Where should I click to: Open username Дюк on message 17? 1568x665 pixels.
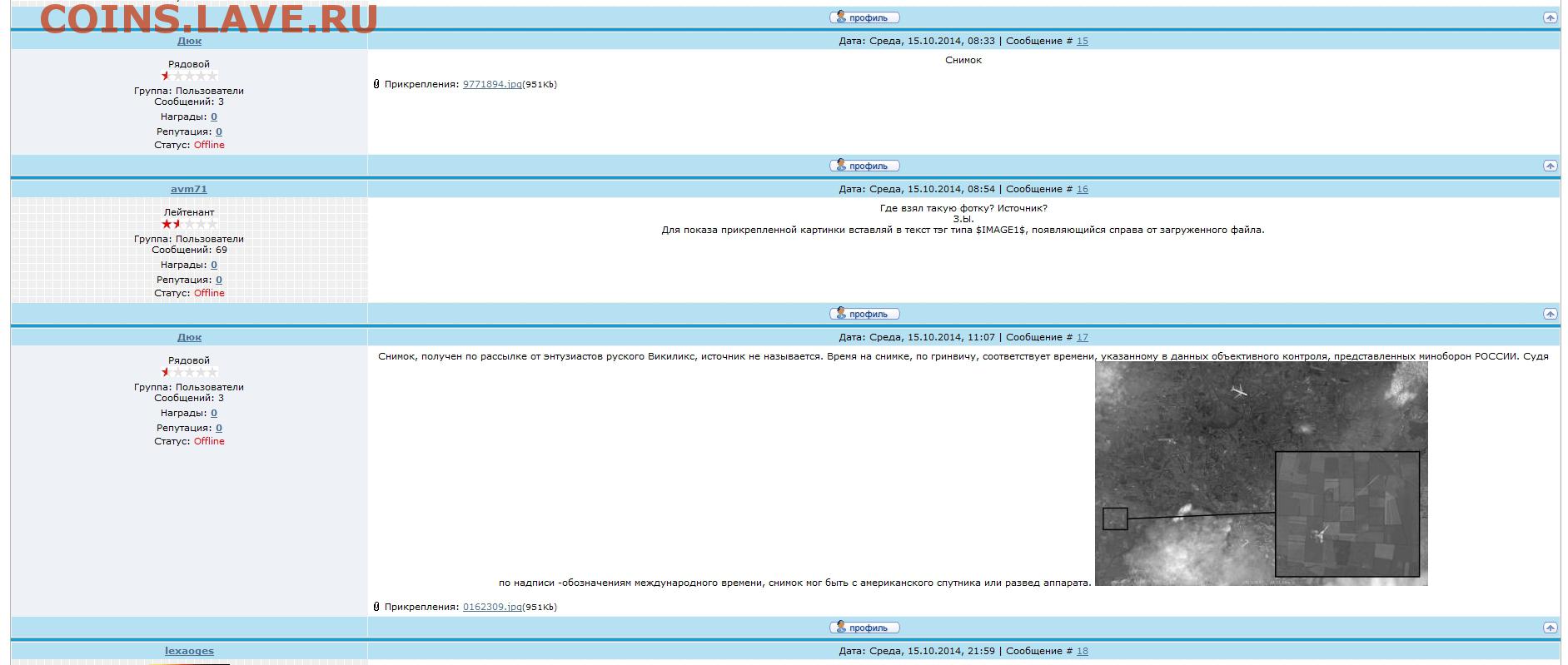189,337
